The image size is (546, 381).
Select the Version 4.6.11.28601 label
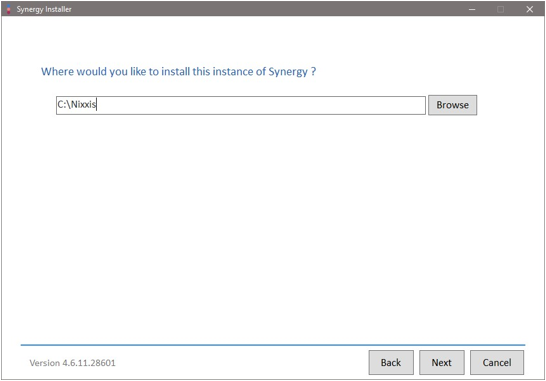point(72,363)
